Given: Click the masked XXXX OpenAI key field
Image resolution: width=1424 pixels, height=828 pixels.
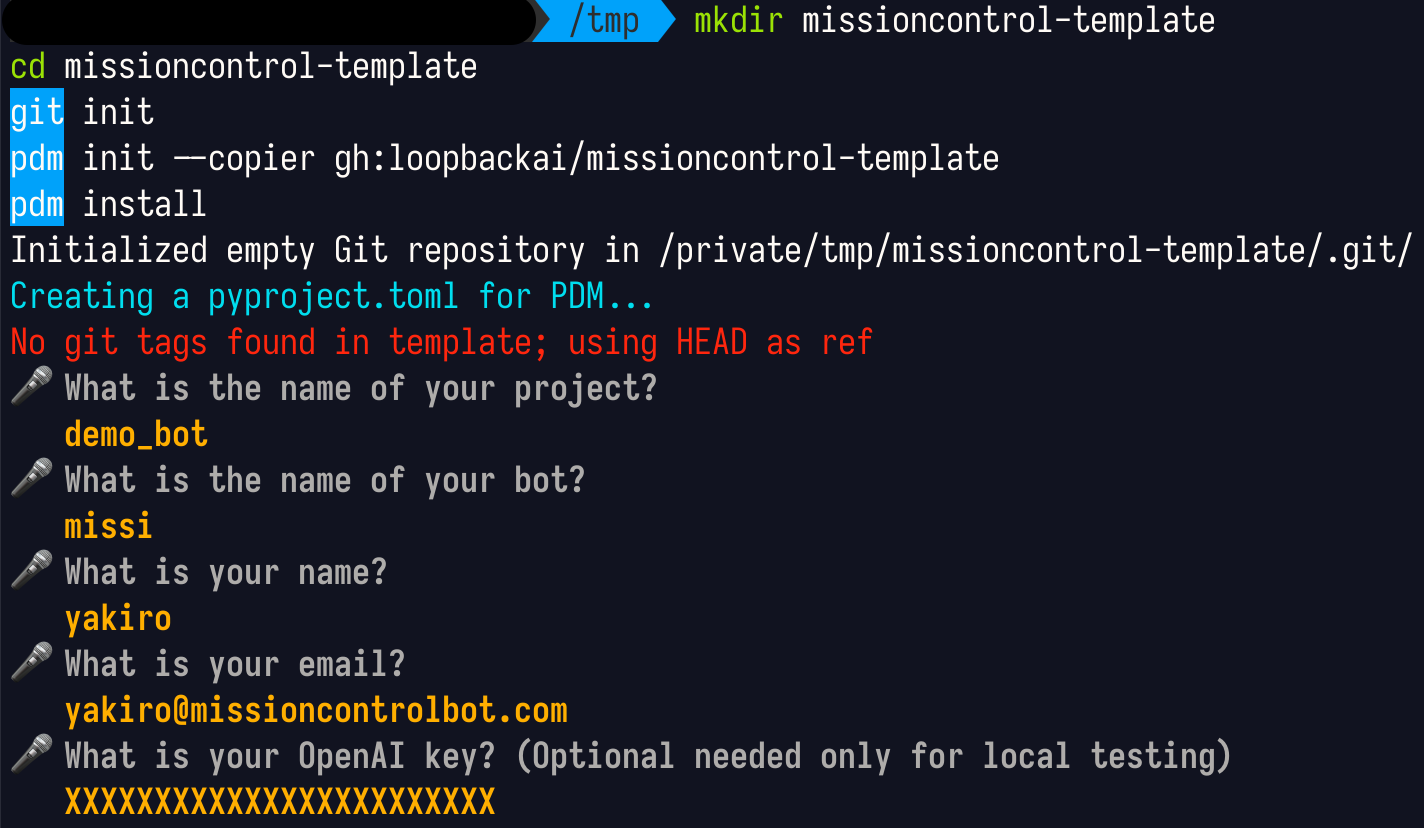Looking at the screenshot, I should pos(280,802).
